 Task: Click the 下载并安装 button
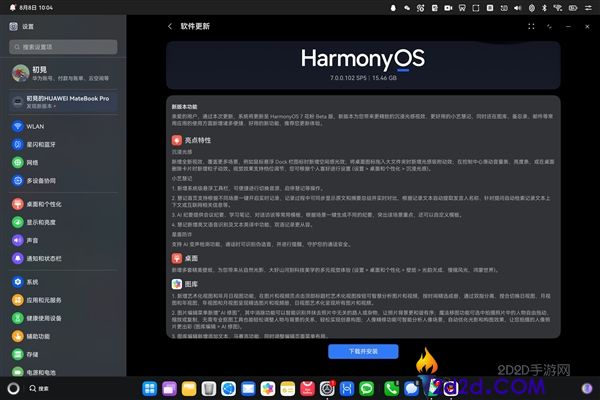[363, 351]
